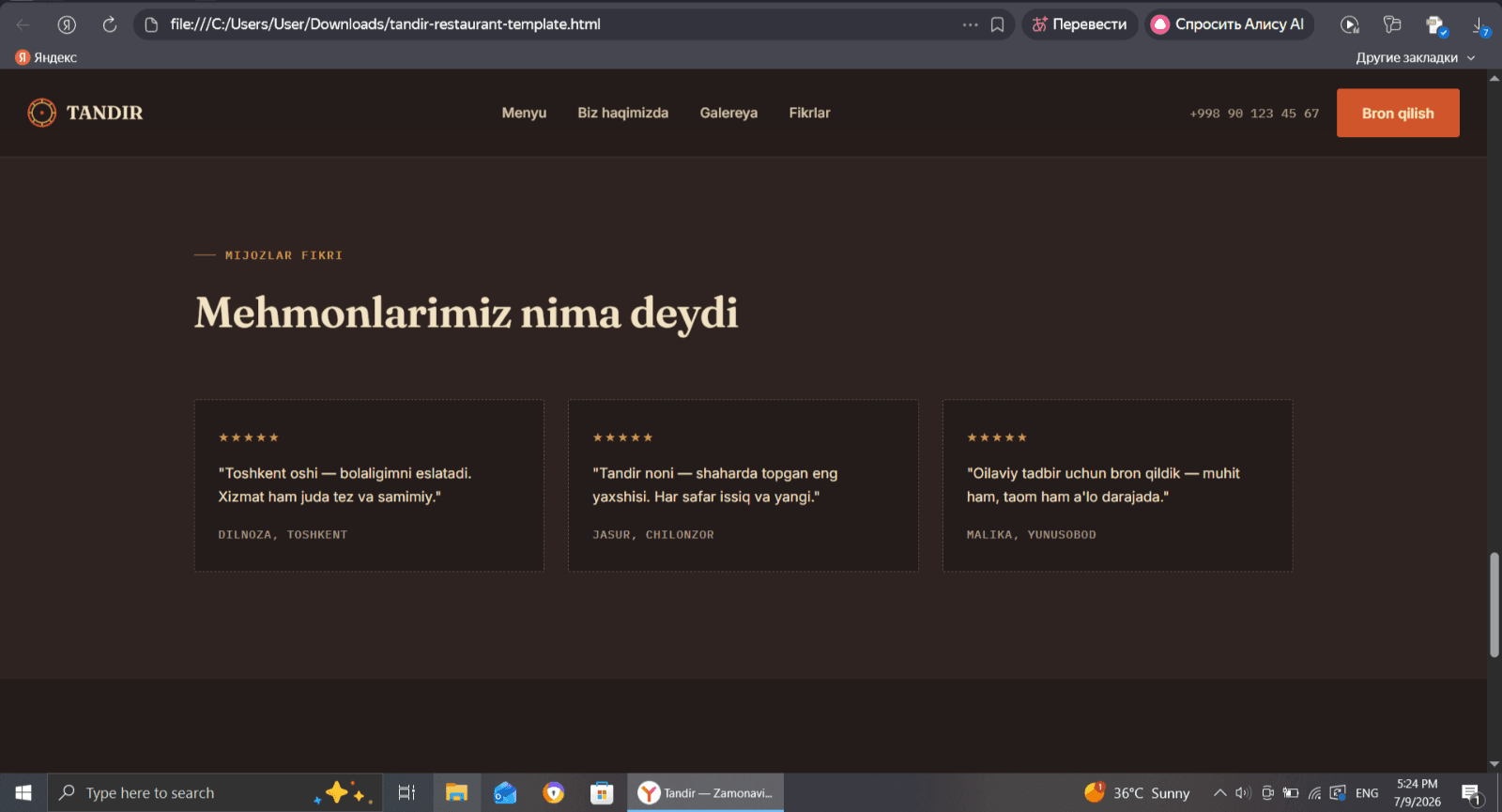The width and height of the screenshot is (1502, 812).
Task: Open the volume speaker tray icon
Action: [1244, 793]
